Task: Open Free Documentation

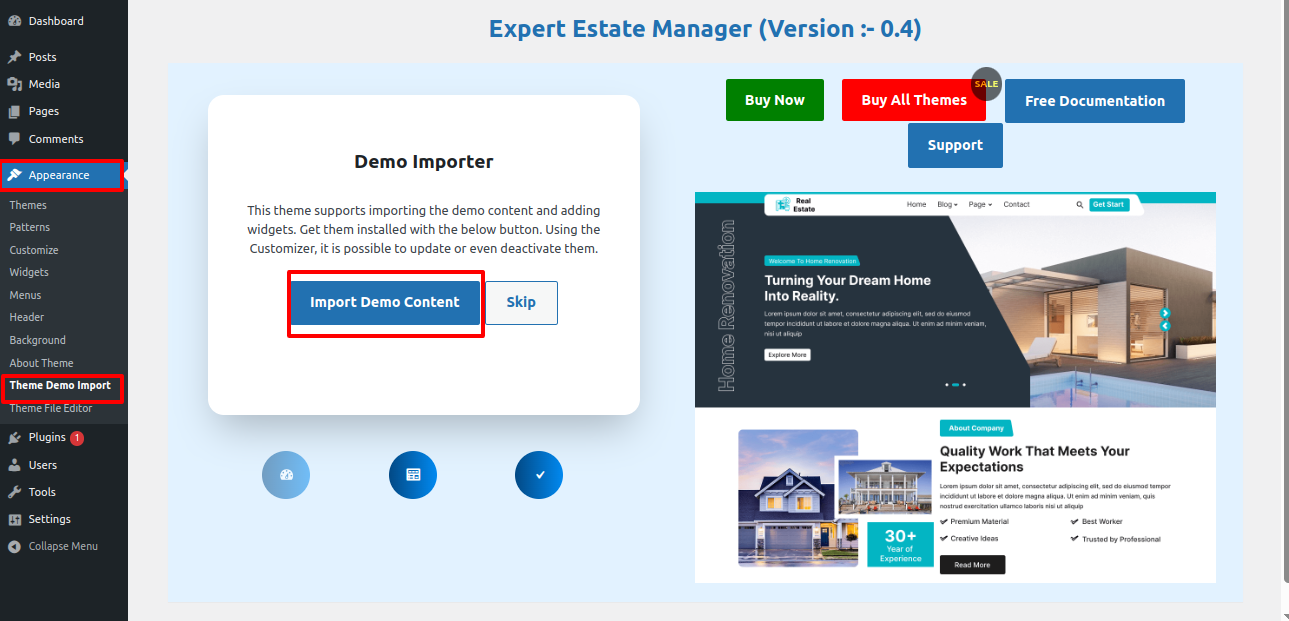Action: pos(1095,101)
